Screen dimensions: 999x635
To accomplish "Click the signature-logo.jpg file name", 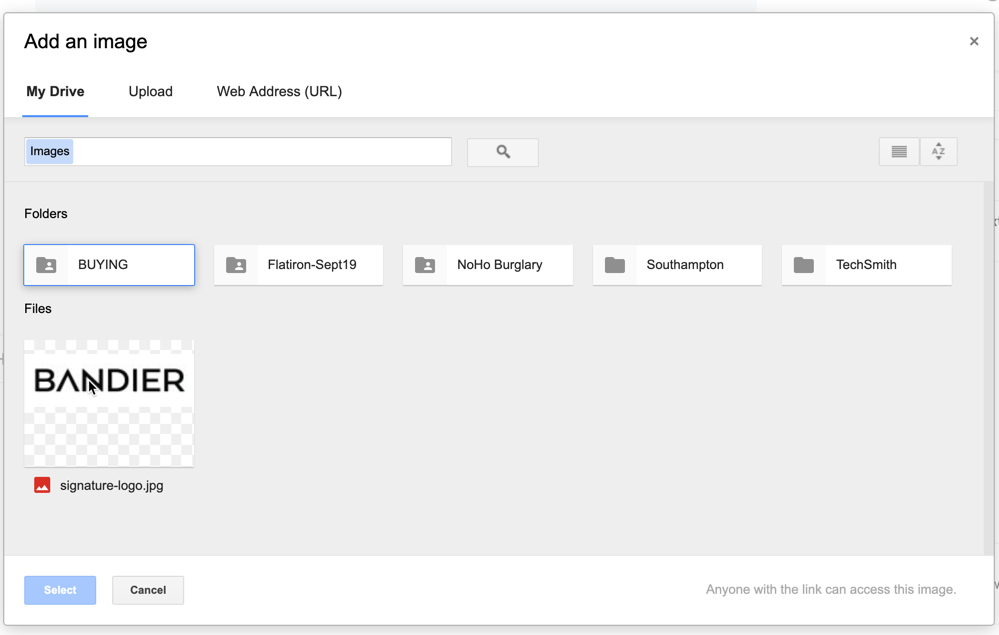I will (x=111, y=485).
